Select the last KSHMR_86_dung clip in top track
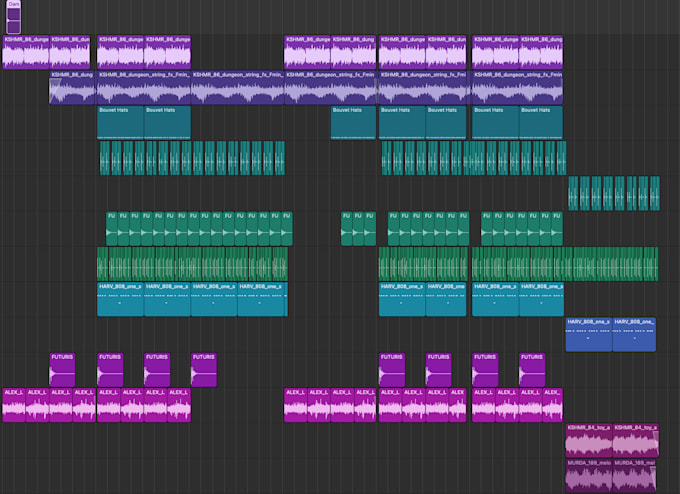The image size is (680, 494). coord(541,52)
